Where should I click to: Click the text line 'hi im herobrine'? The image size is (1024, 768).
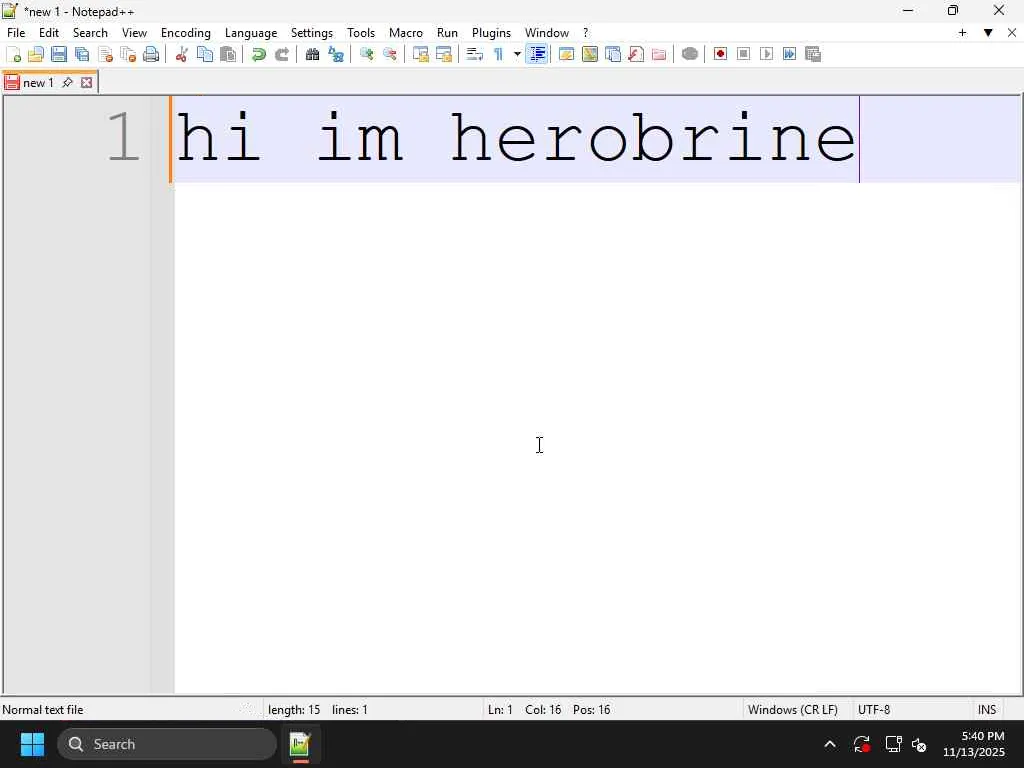[x=516, y=138]
